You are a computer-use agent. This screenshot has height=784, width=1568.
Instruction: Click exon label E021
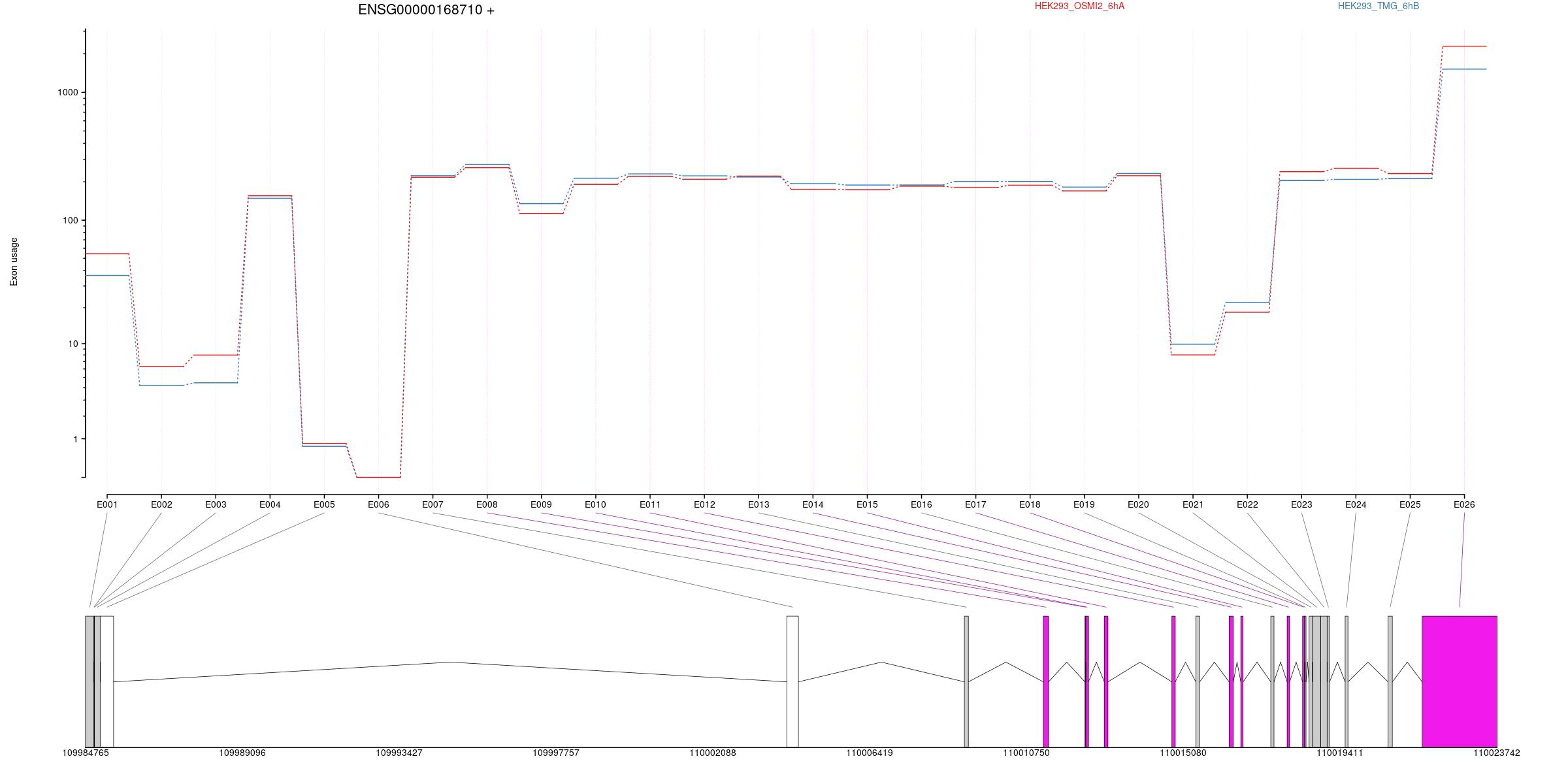point(1193,504)
